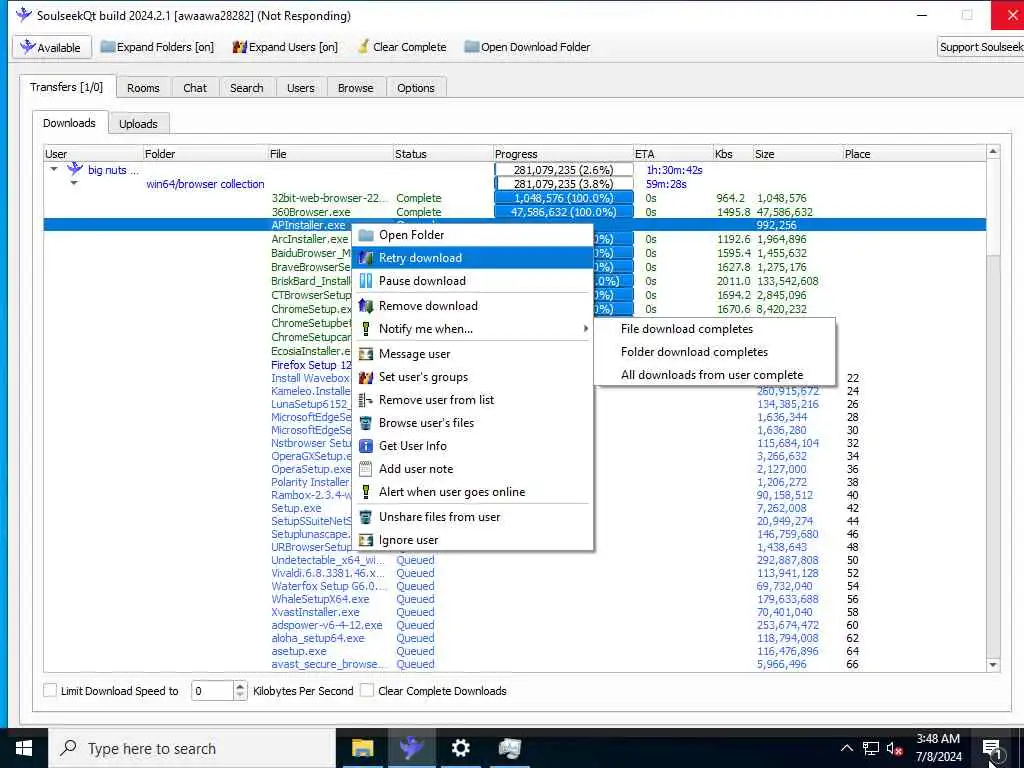Viewport: 1024px width, 768px height.
Task: Click the Add user note icon
Action: tap(366, 469)
